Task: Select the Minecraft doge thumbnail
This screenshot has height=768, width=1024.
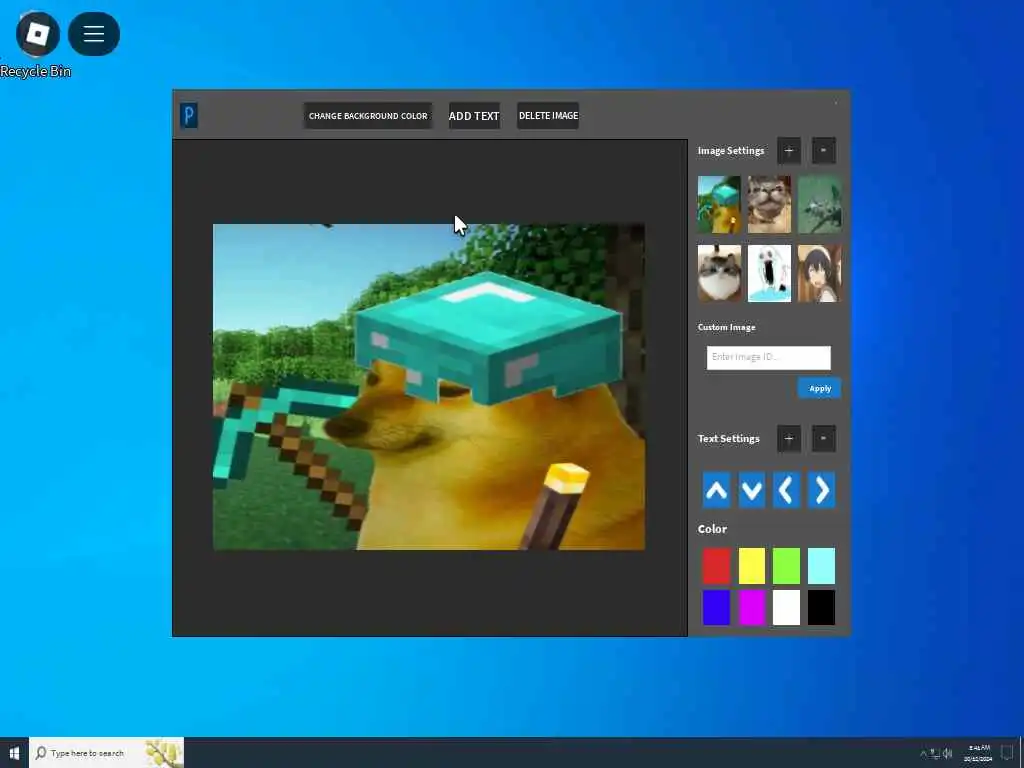Action: [719, 204]
